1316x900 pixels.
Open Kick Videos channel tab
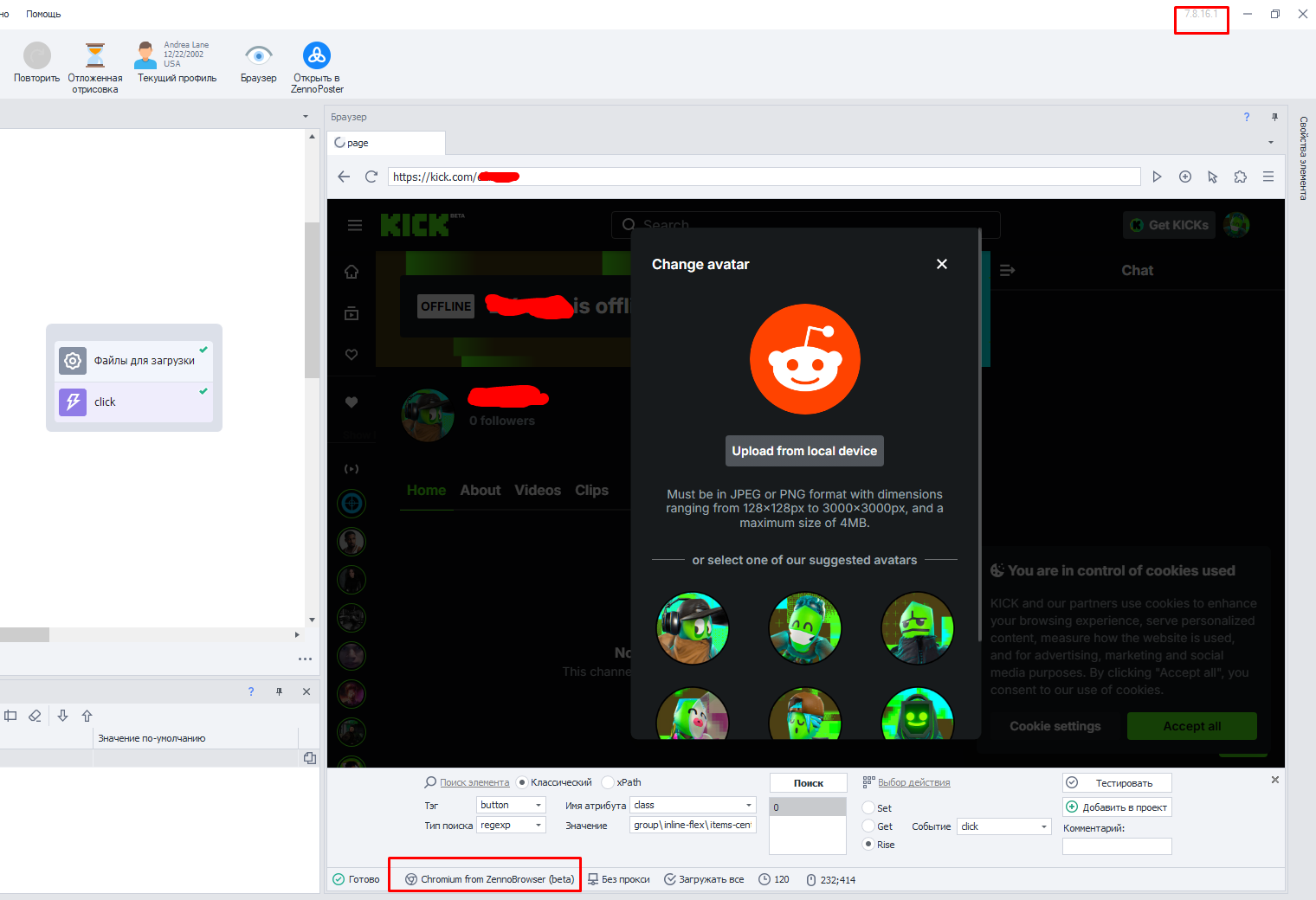point(538,490)
